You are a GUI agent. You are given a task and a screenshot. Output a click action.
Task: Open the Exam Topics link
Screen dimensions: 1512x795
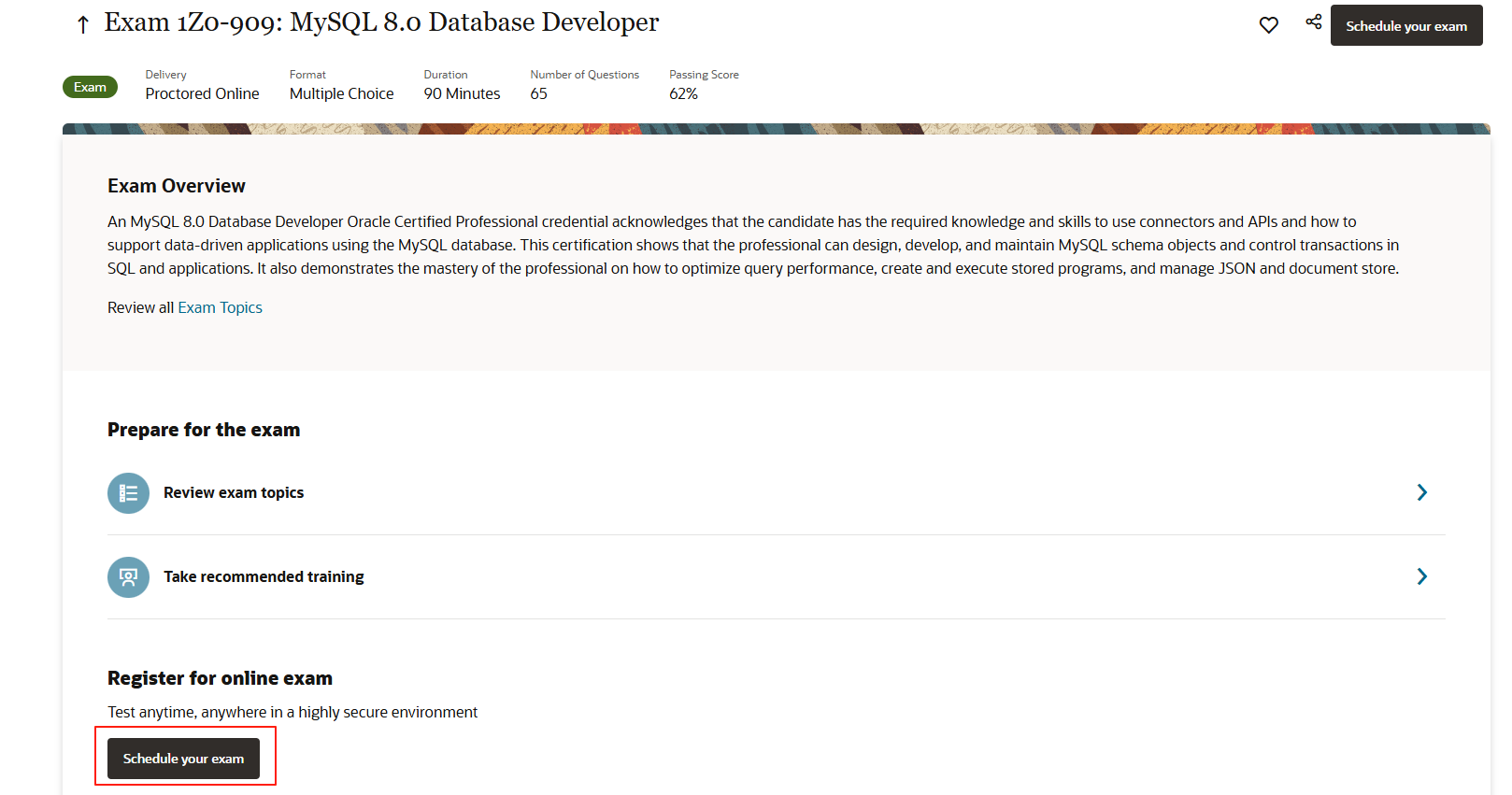221,307
